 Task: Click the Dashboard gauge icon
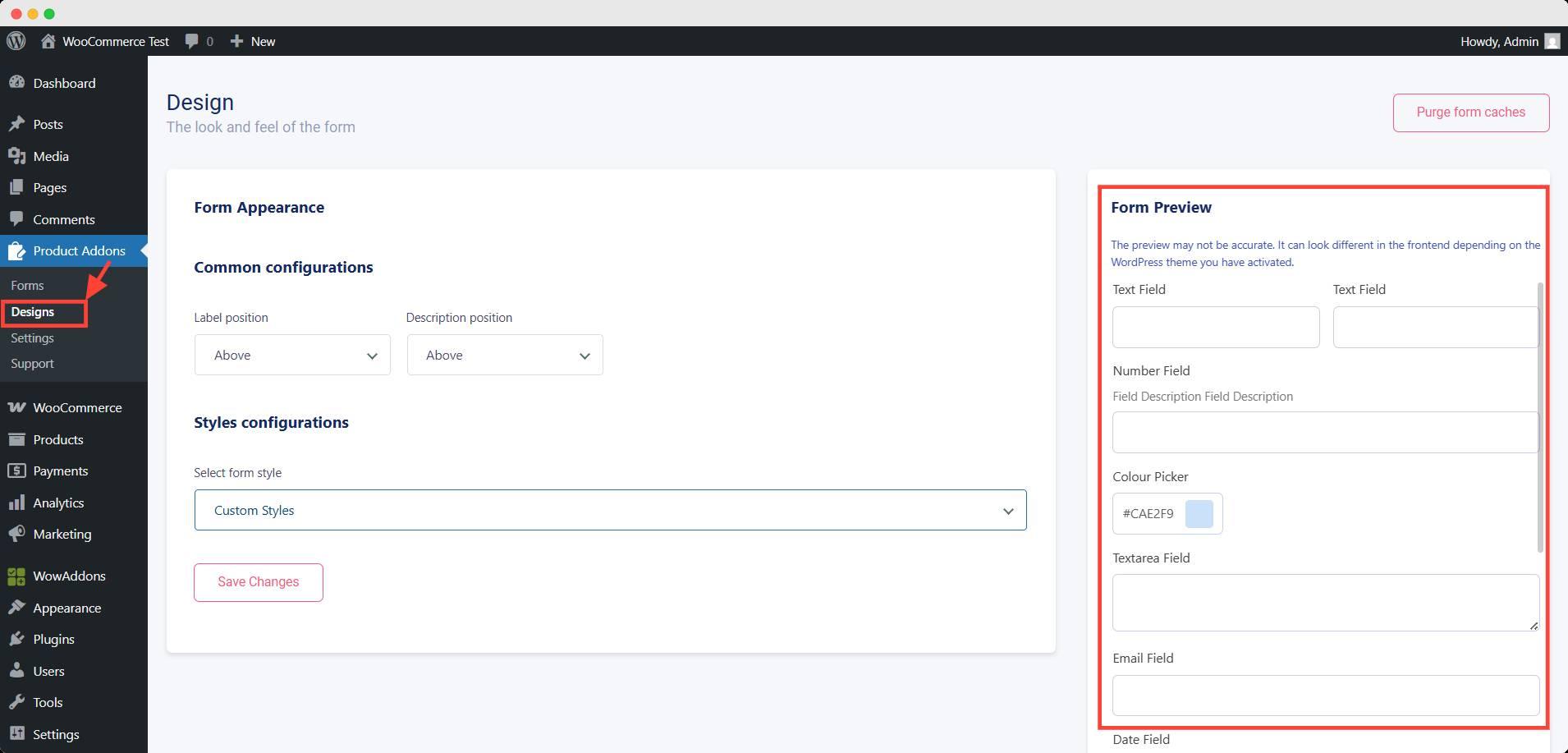click(x=16, y=83)
